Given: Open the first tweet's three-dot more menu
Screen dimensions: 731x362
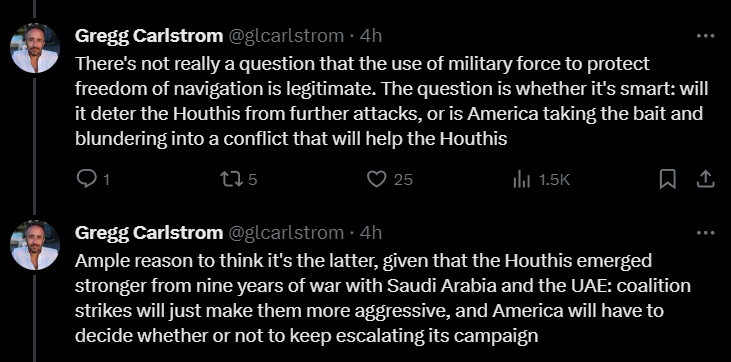Looking at the screenshot, I should 705,36.
